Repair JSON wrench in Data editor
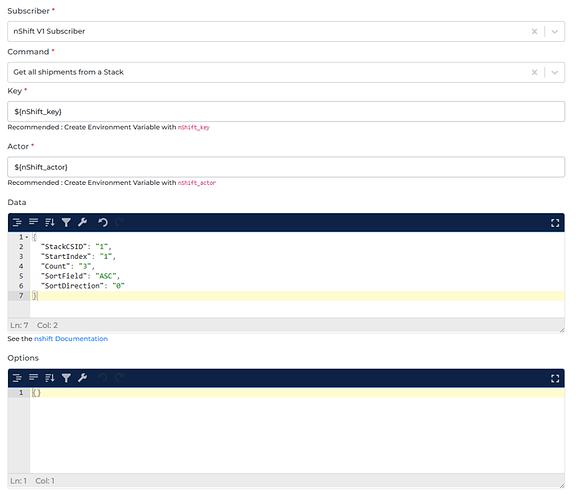 pos(82,222)
